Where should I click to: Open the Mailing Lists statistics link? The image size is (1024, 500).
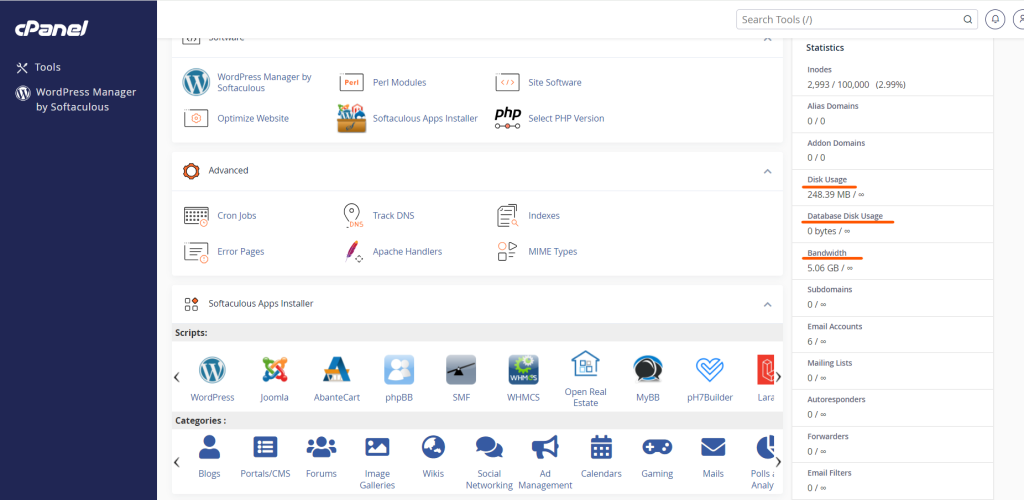(829, 363)
